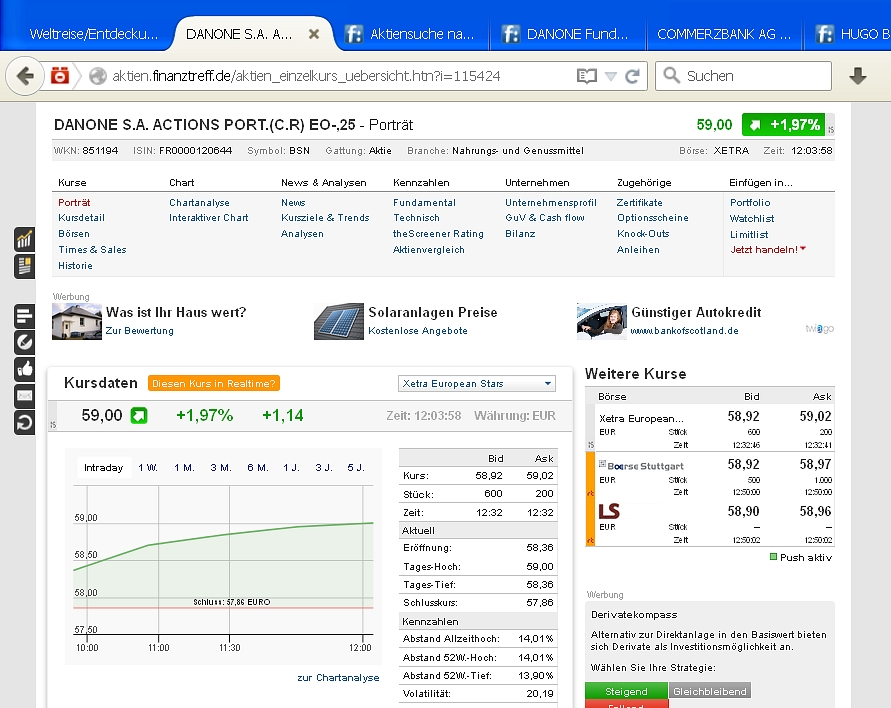The width and height of the screenshot is (891, 708).
Task: Open the Optionsscheine link
Action: click(652, 218)
